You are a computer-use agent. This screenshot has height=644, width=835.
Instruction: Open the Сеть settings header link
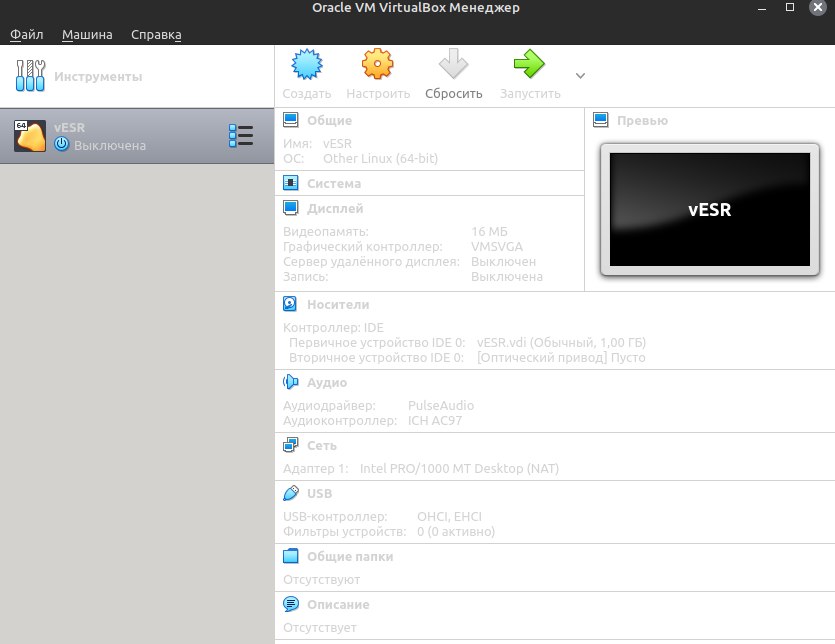(322, 445)
